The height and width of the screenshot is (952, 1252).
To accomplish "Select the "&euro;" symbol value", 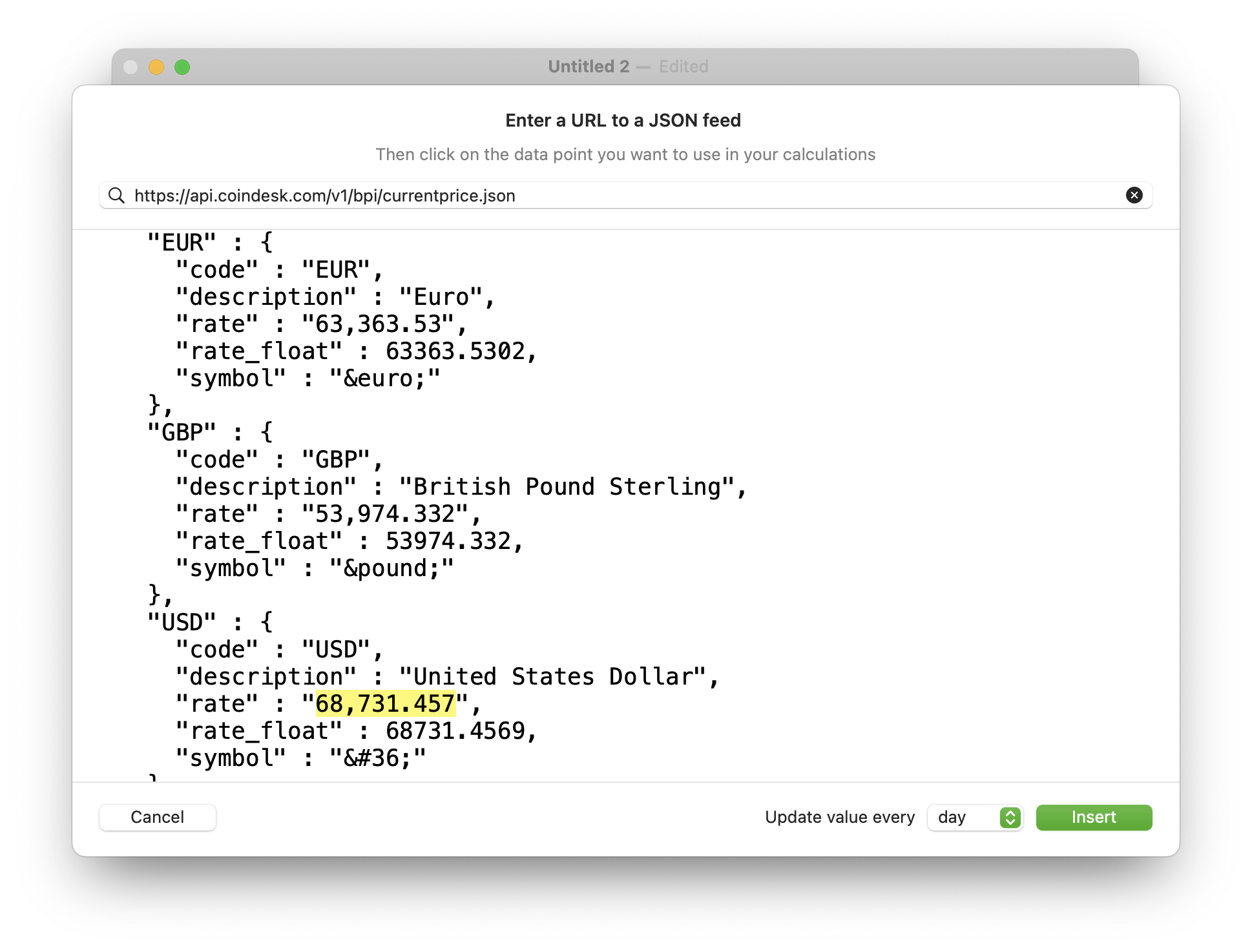I will [384, 378].
